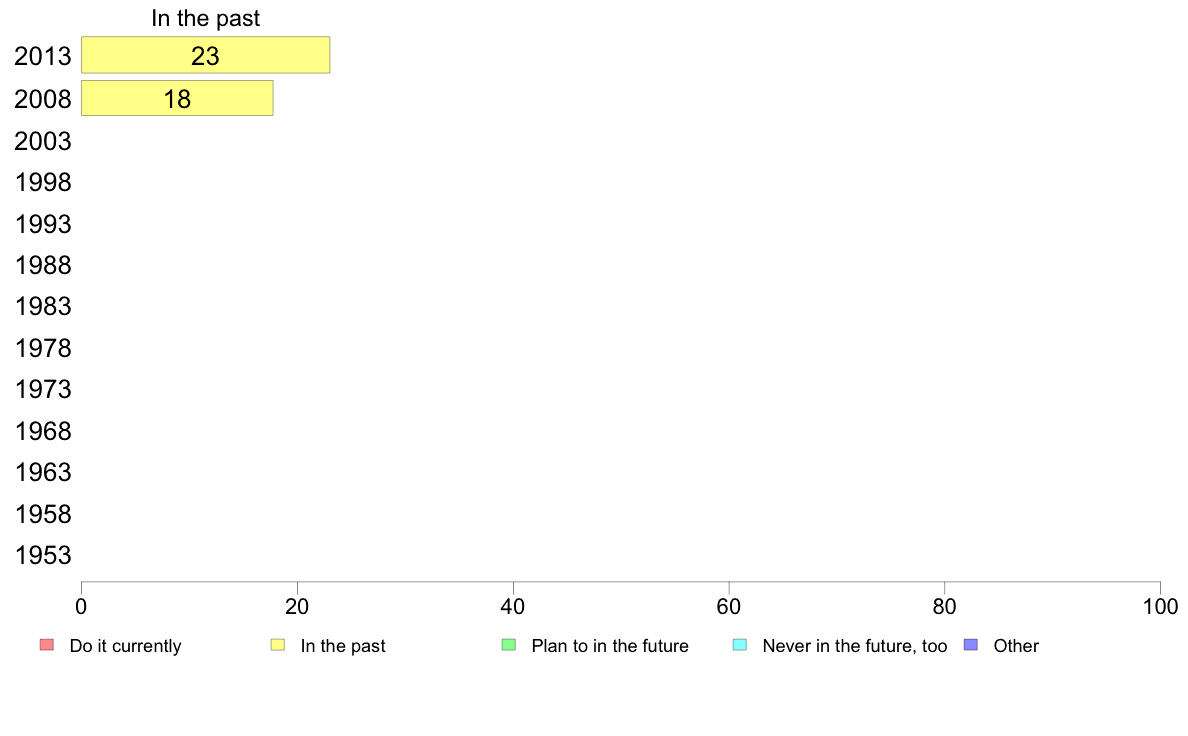Screen dimensions: 1188x736
Task: Select the 2008 yellow bar showing 18
Action: (177, 99)
